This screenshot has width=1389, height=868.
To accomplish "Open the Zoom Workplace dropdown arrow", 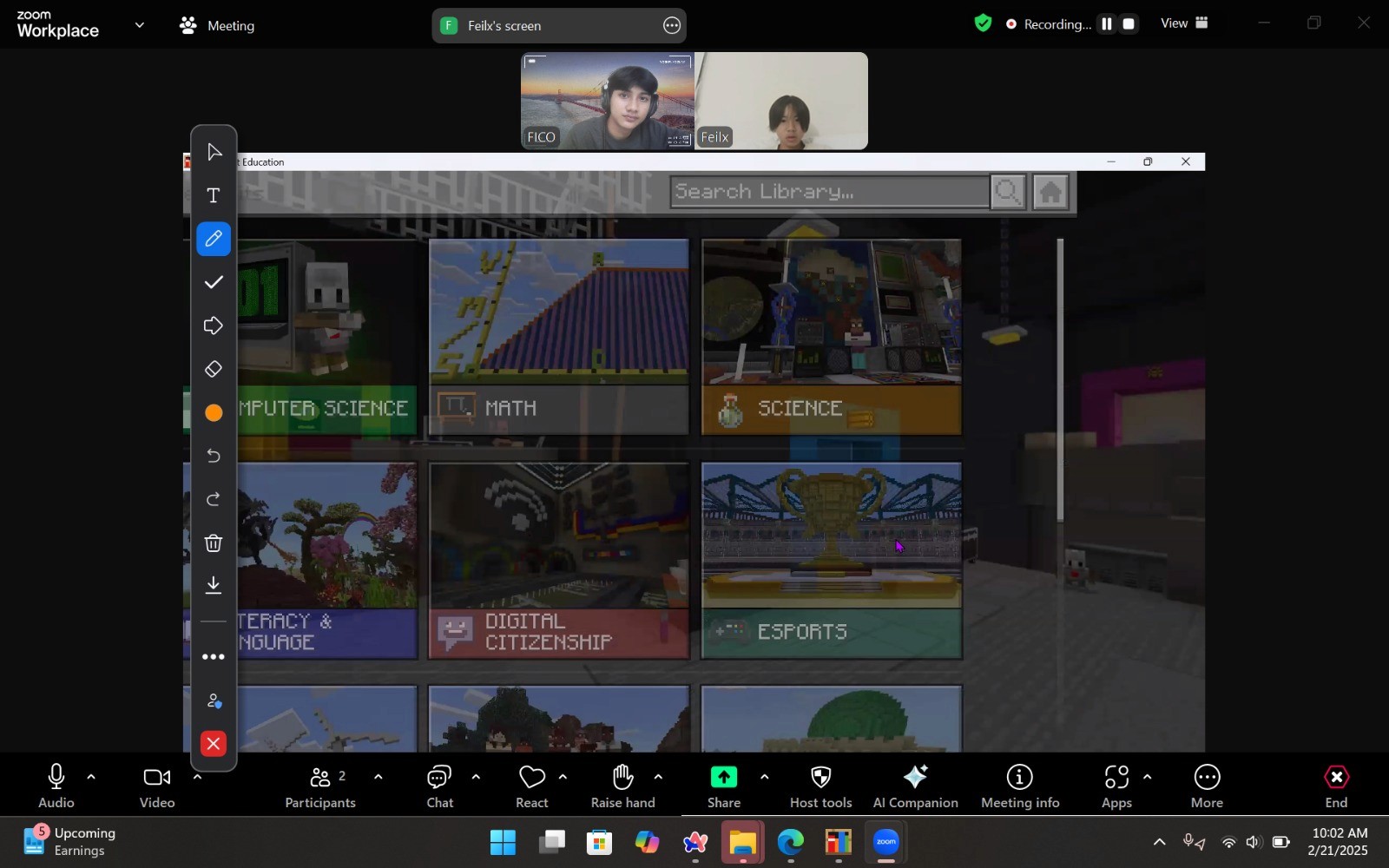I will pyautogui.click(x=139, y=25).
